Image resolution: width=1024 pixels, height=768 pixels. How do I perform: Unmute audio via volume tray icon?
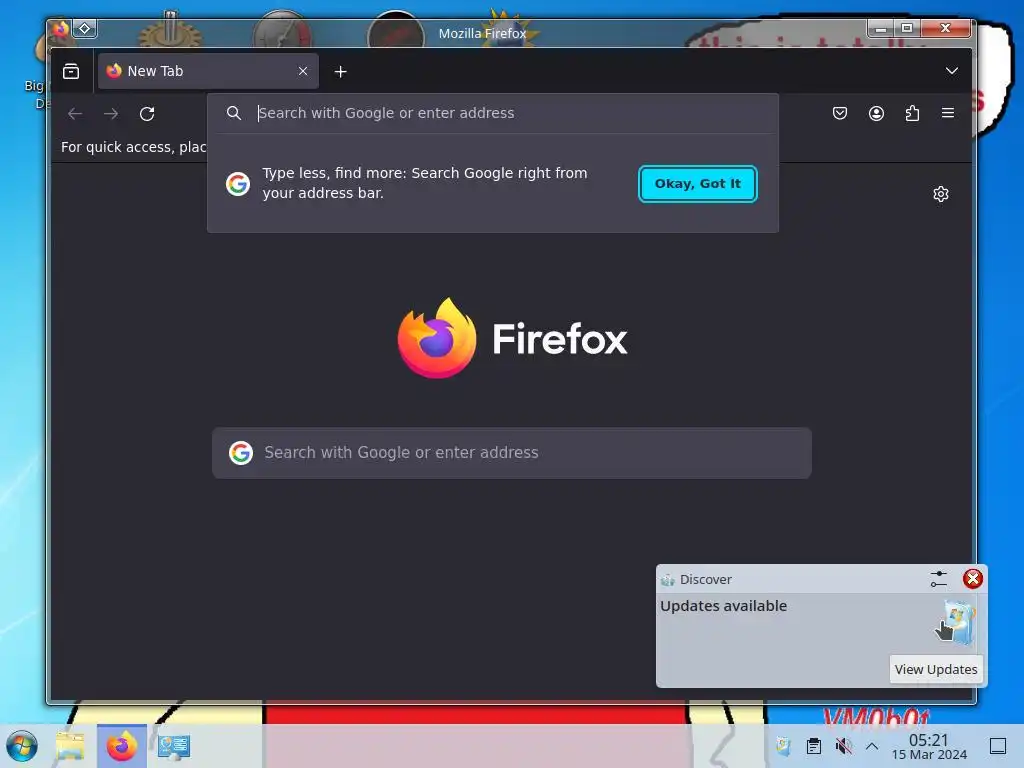pos(843,746)
